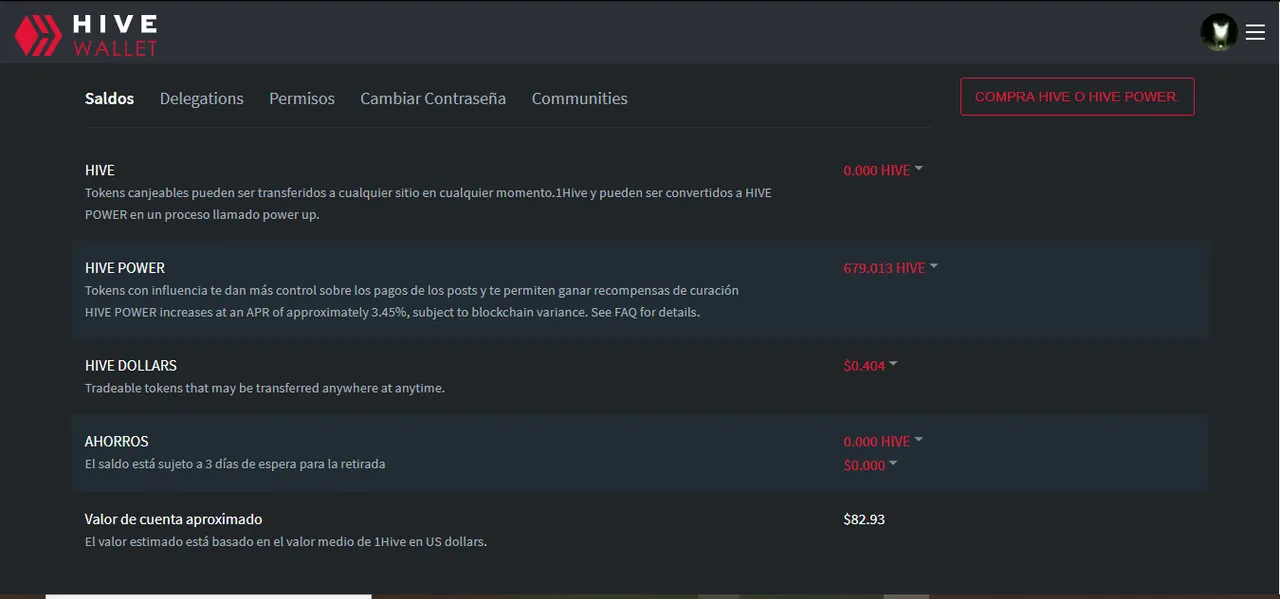The image size is (1280, 599).
Task: Click the APR of approximately 3.45% text
Action: click(x=393, y=312)
